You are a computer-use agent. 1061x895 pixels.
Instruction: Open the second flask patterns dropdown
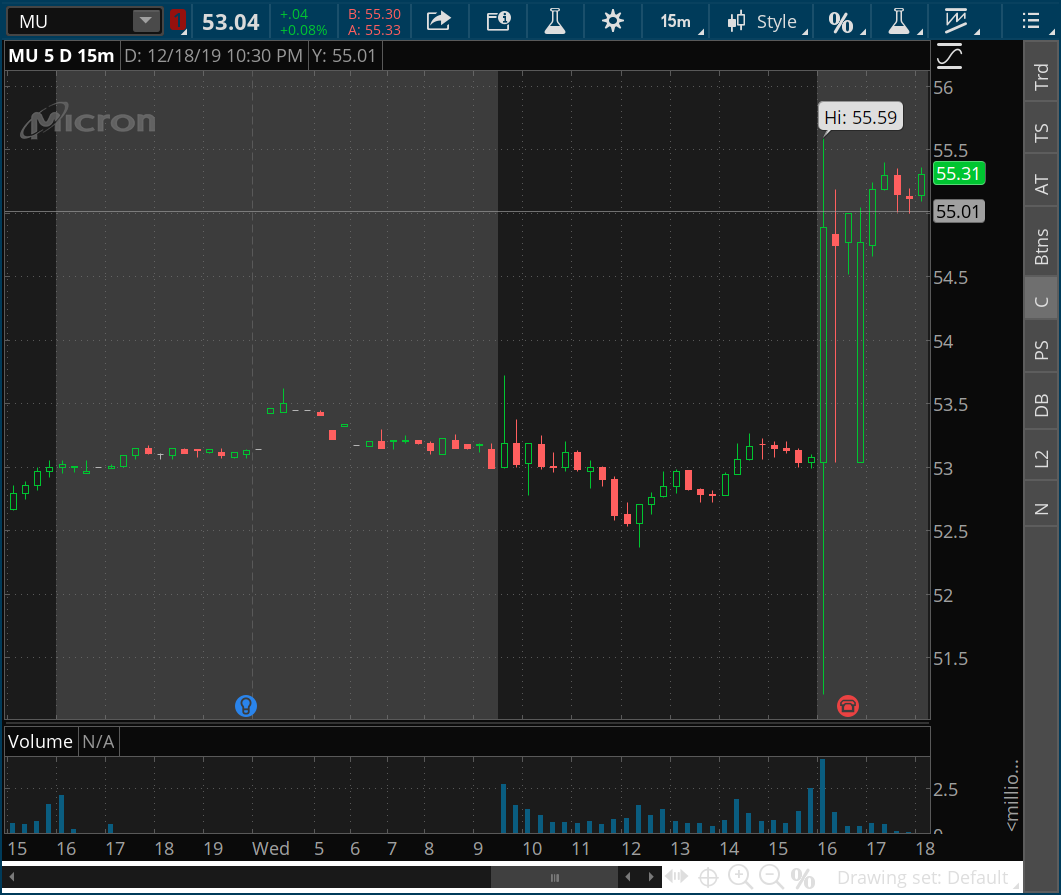903,22
